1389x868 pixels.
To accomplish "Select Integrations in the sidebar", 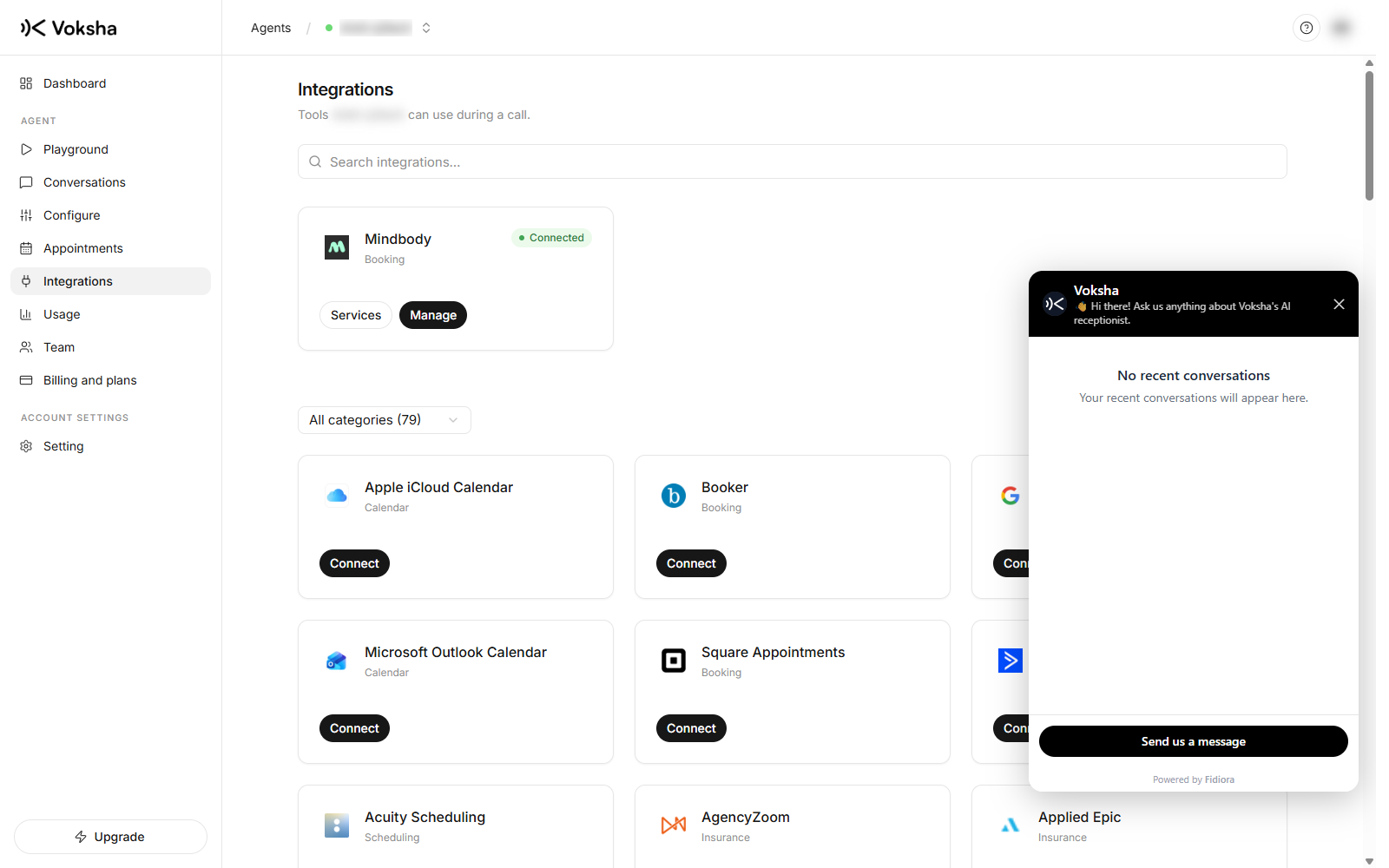I will coord(110,281).
